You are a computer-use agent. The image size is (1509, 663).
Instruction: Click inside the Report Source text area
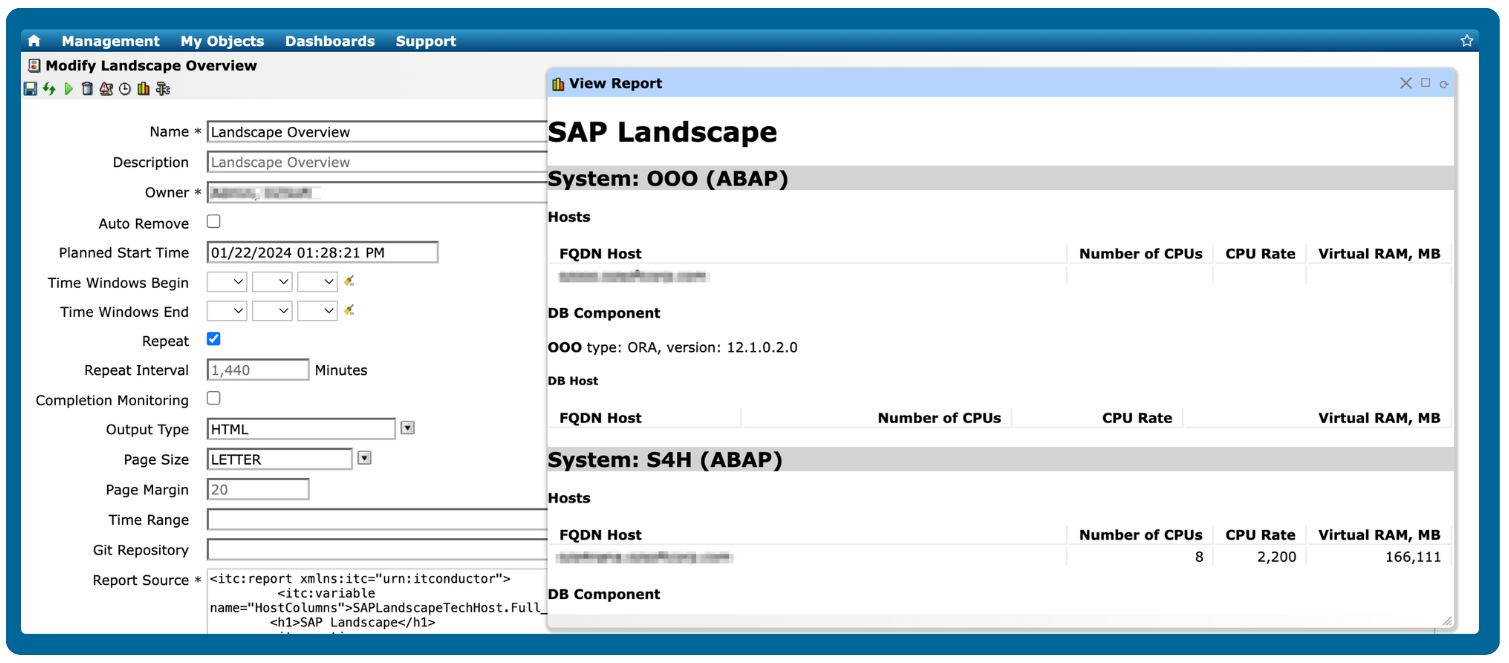tap(377, 601)
